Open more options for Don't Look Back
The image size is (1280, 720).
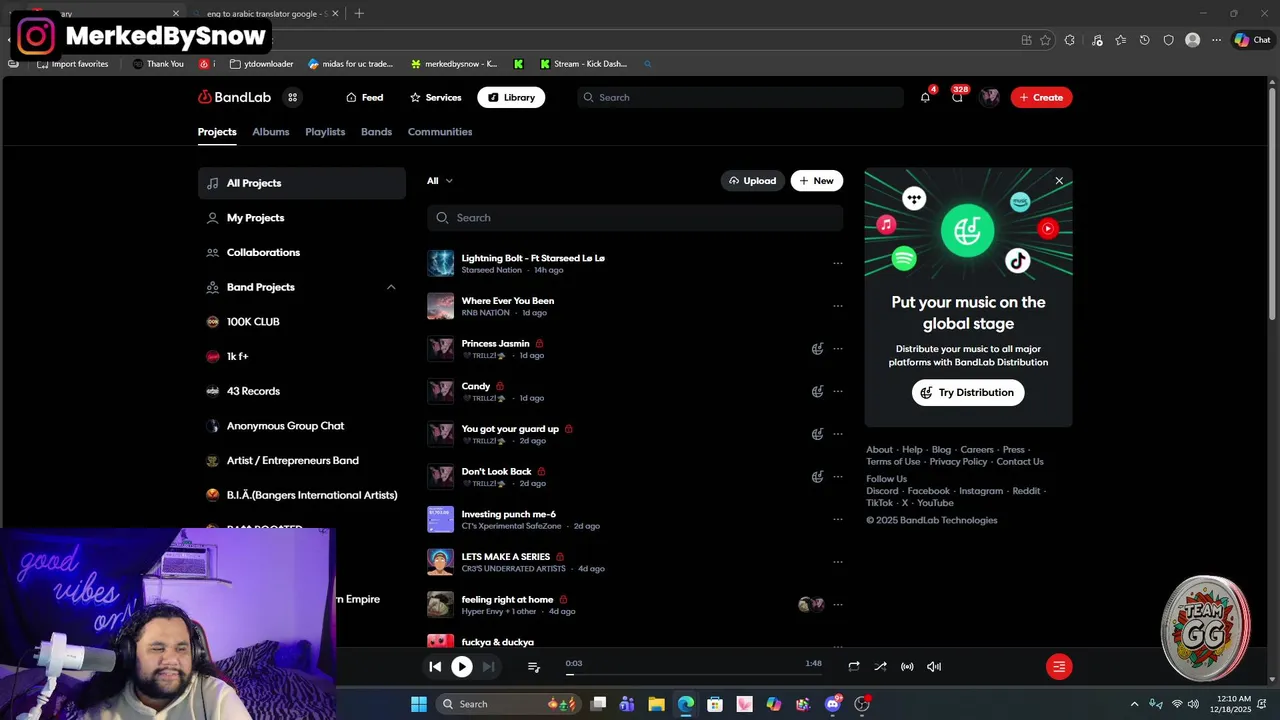[x=838, y=477]
